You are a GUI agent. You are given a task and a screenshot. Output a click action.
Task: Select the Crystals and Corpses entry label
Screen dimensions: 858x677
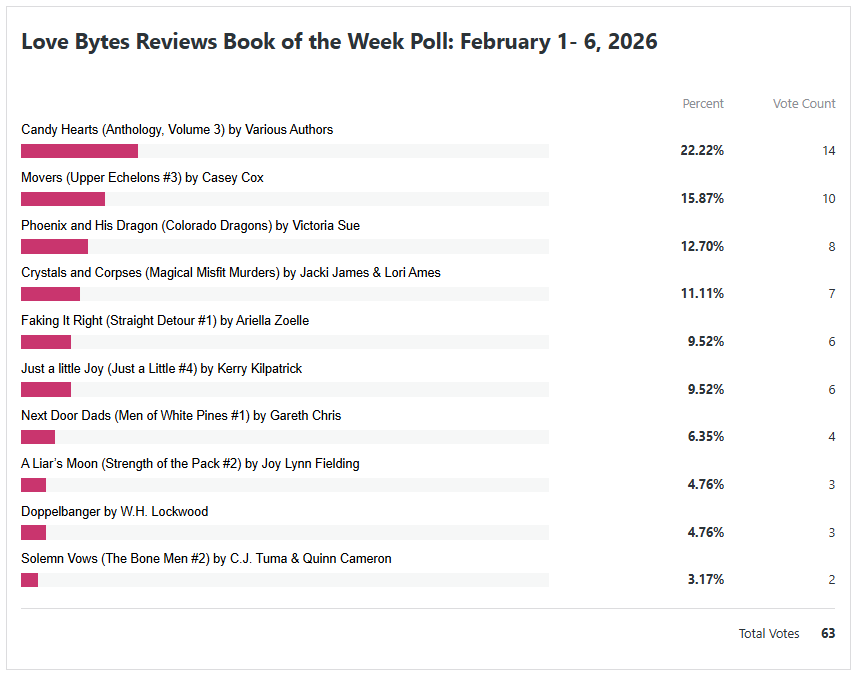click(x=230, y=273)
